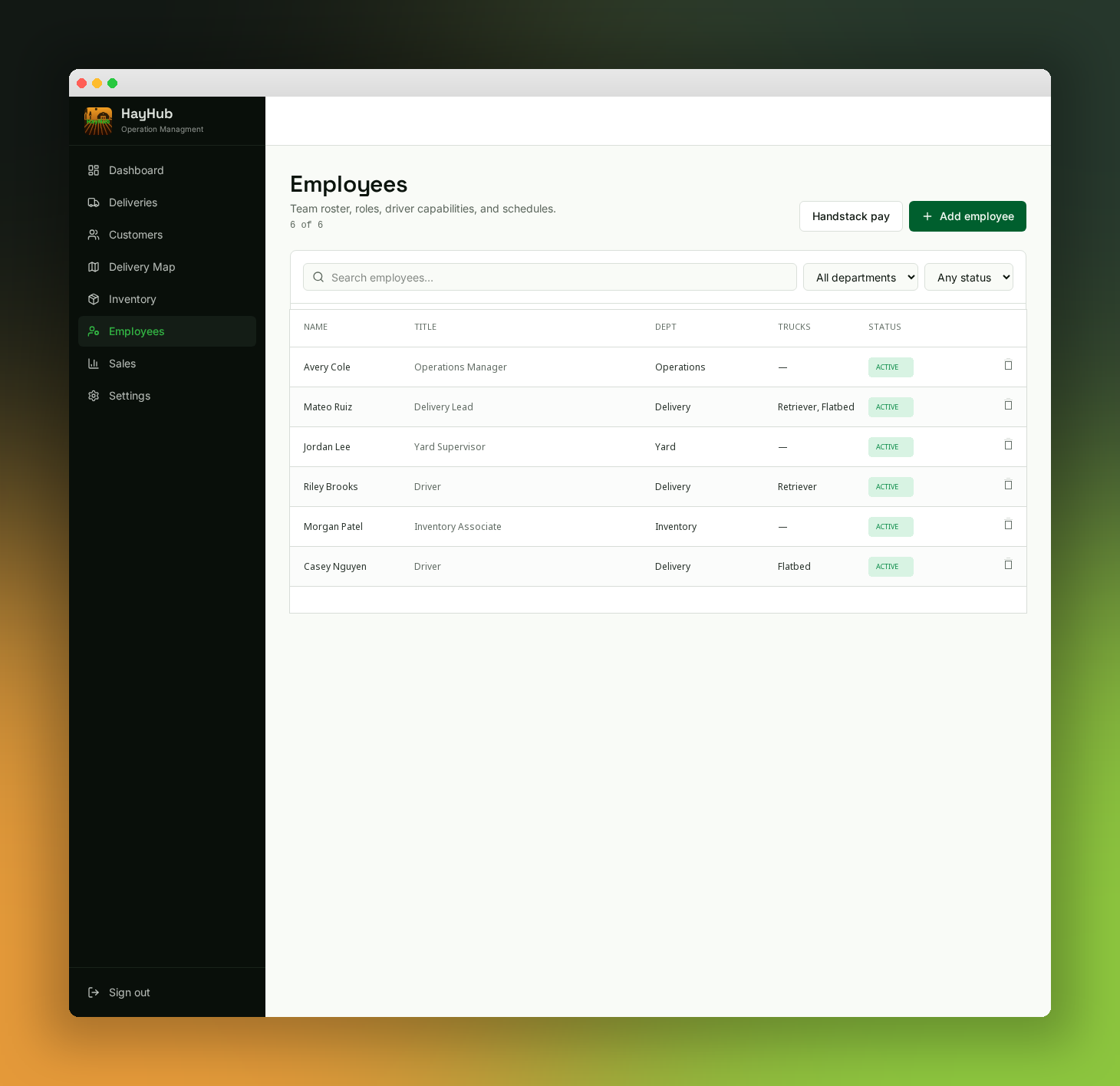Viewport: 1120px width, 1086px height.
Task: Click the action icon on Jordan Lee's row
Action: (x=1008, y=445)
